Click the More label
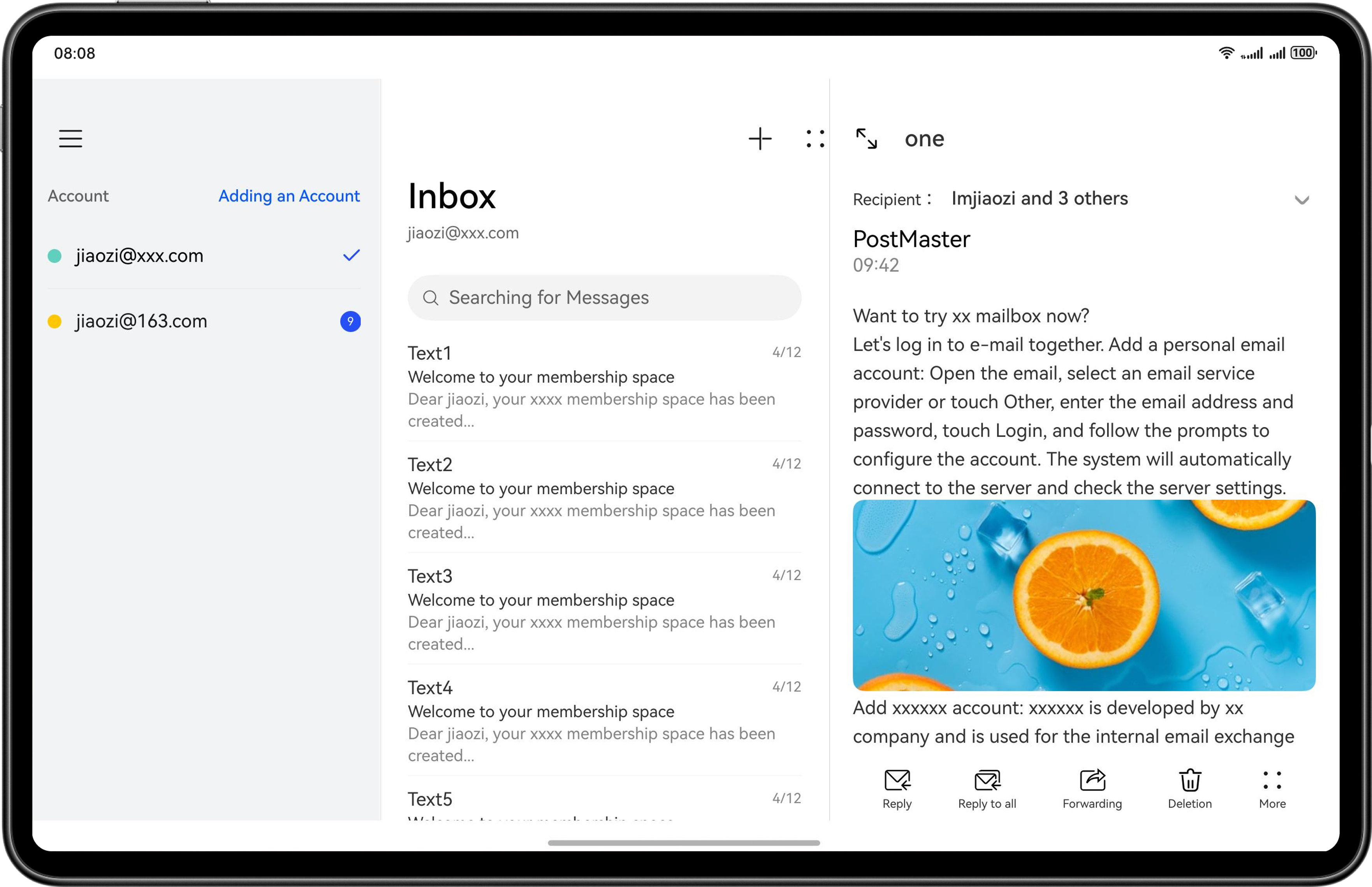The image size is (1372, 887). coord(1272,804)
